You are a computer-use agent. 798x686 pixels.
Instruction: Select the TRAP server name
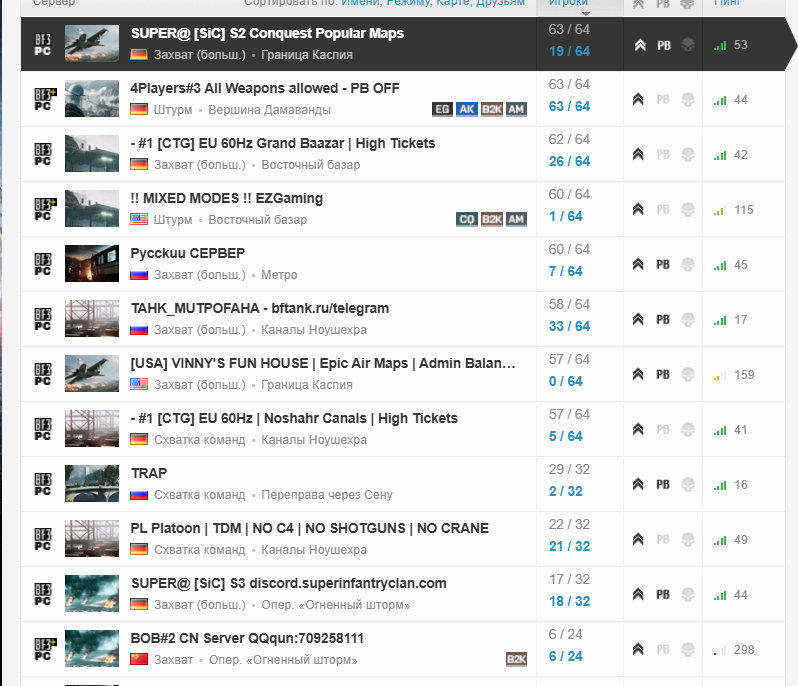(x=149, y=473)
